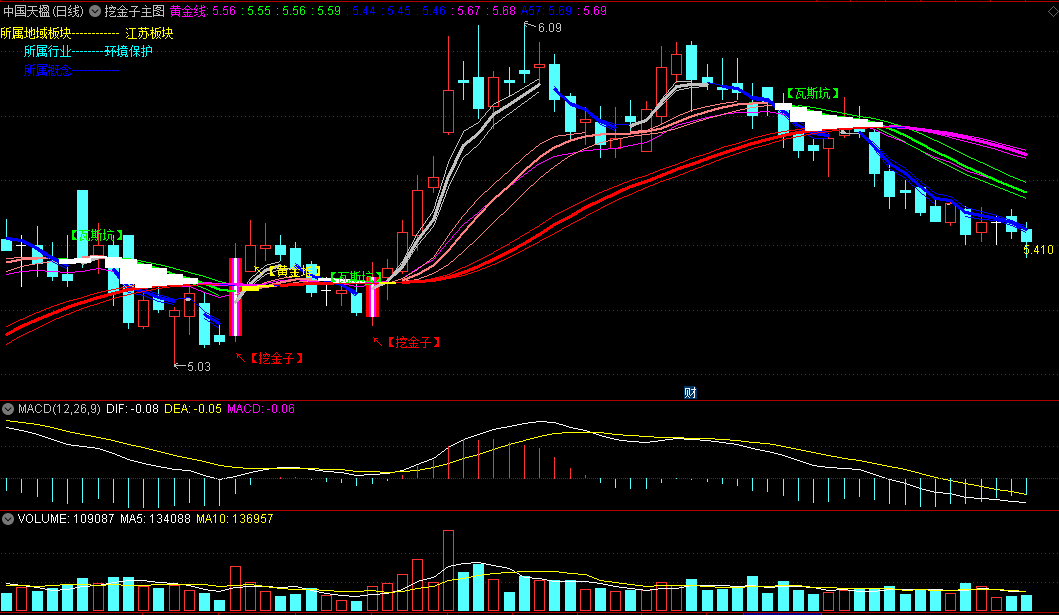Click the MA5: 134088 volume value

coord(155,518)
